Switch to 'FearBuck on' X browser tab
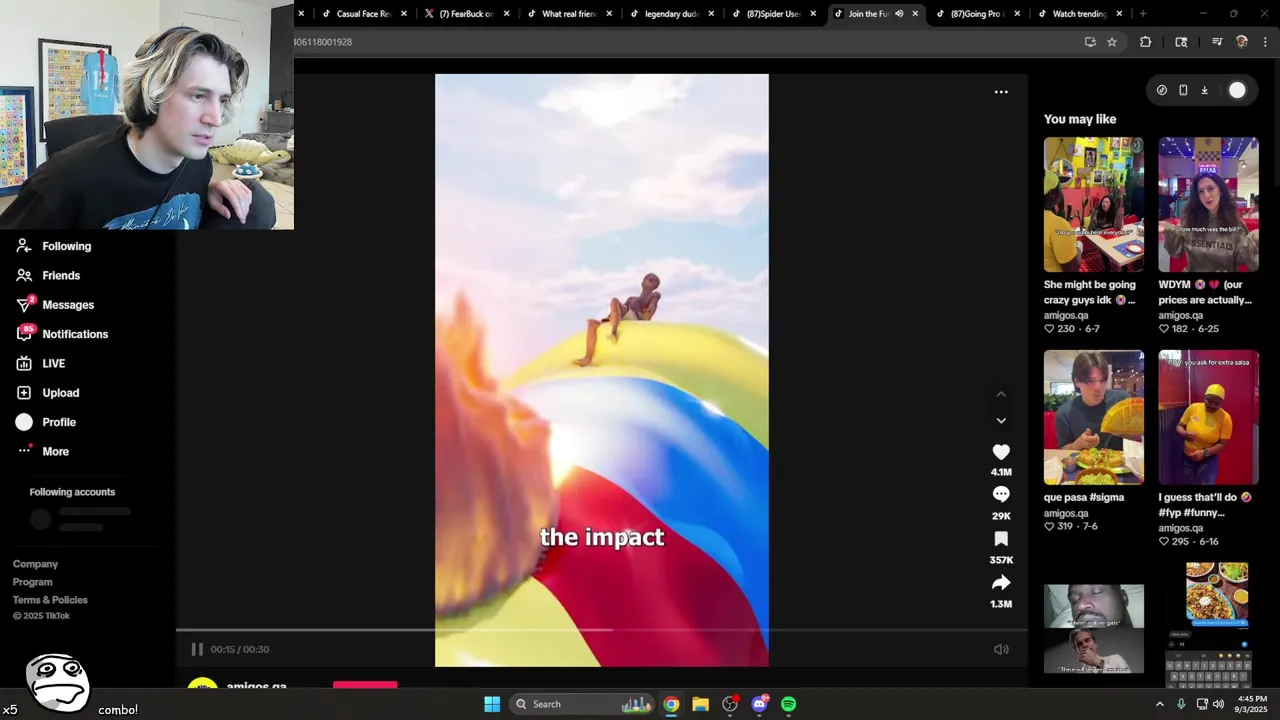This screenshot has height=720, width=1280. point(467,14)
